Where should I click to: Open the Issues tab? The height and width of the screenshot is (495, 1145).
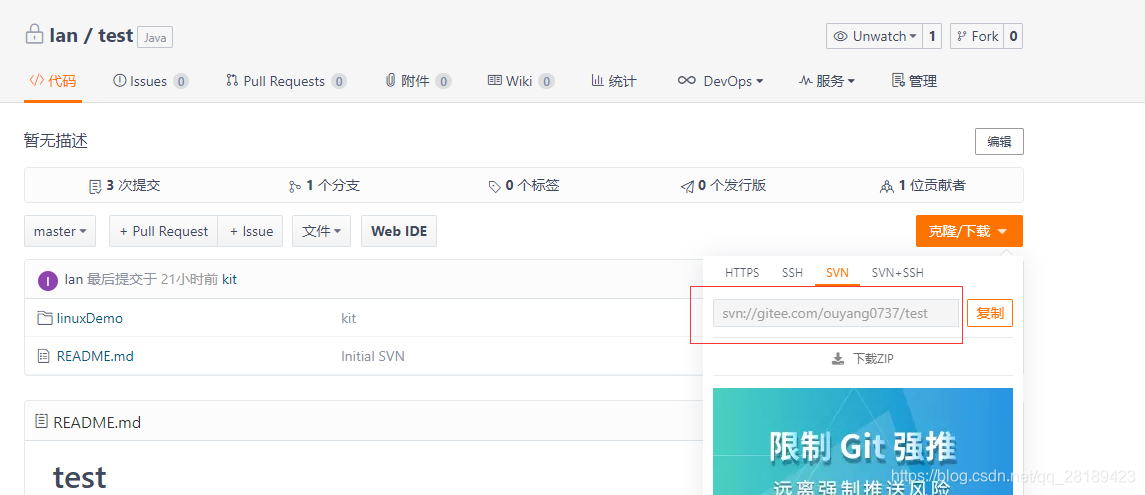tap(151, 80)
